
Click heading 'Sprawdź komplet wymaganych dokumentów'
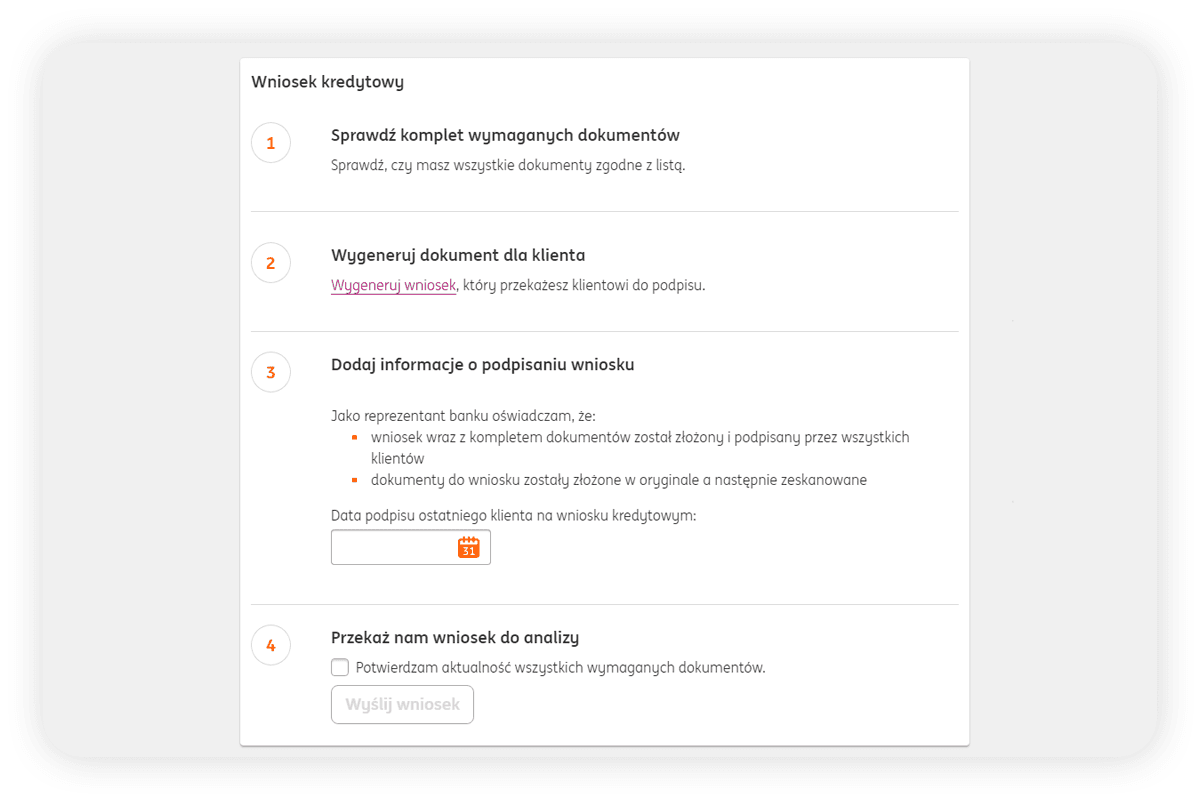[x=505, y=135]
